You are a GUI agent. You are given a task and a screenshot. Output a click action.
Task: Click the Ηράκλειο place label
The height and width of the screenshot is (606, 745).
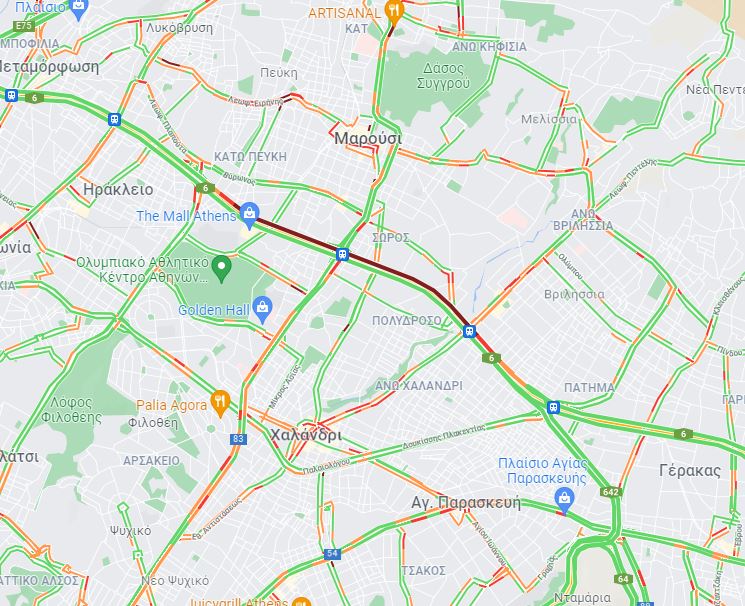click(118, 190)
